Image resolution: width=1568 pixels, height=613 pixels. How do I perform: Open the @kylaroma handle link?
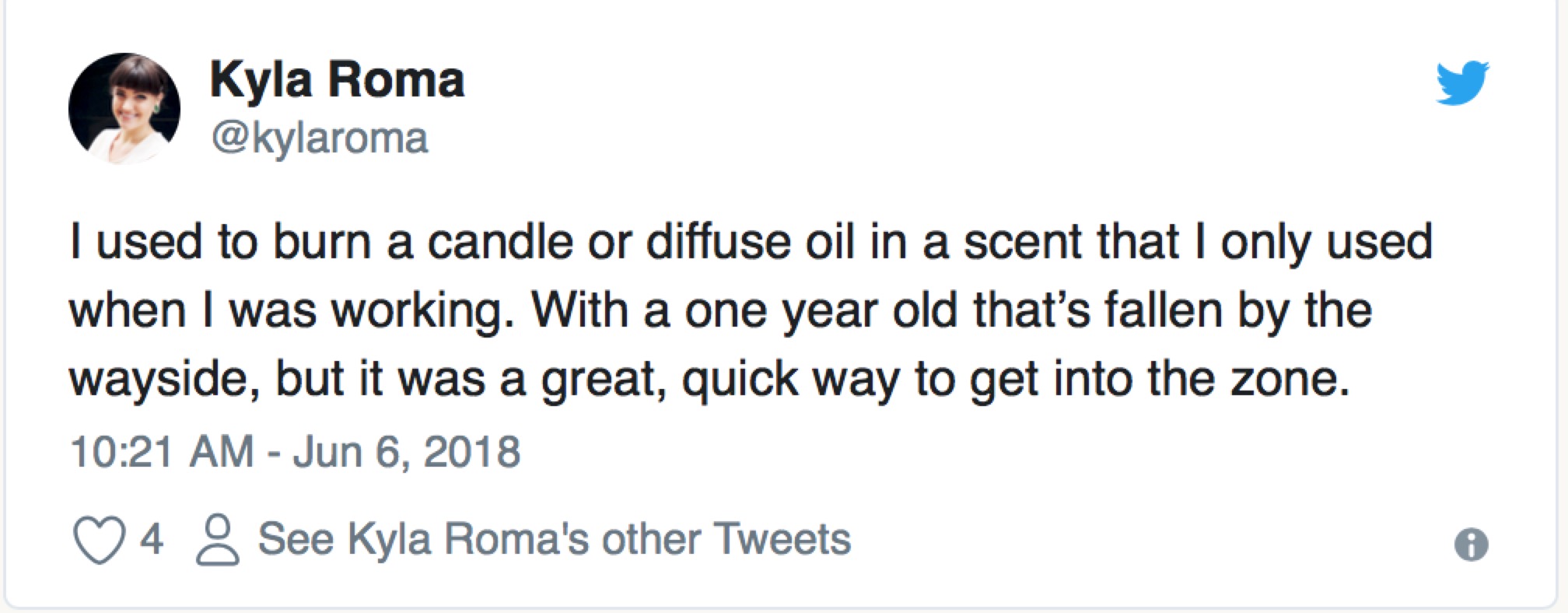coord(319,138)
